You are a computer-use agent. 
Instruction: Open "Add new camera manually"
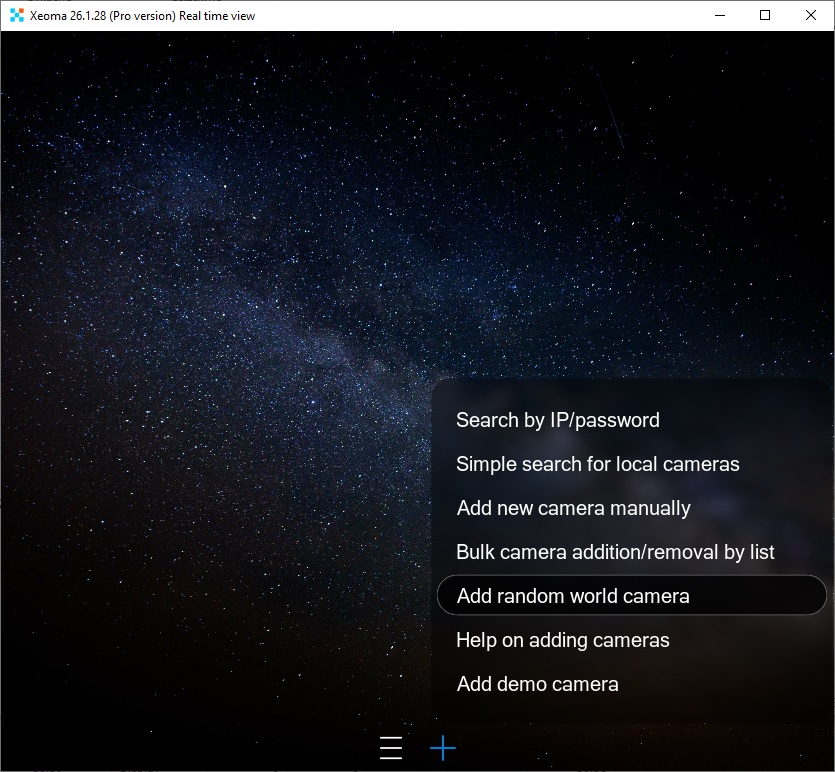pos(573,508)
